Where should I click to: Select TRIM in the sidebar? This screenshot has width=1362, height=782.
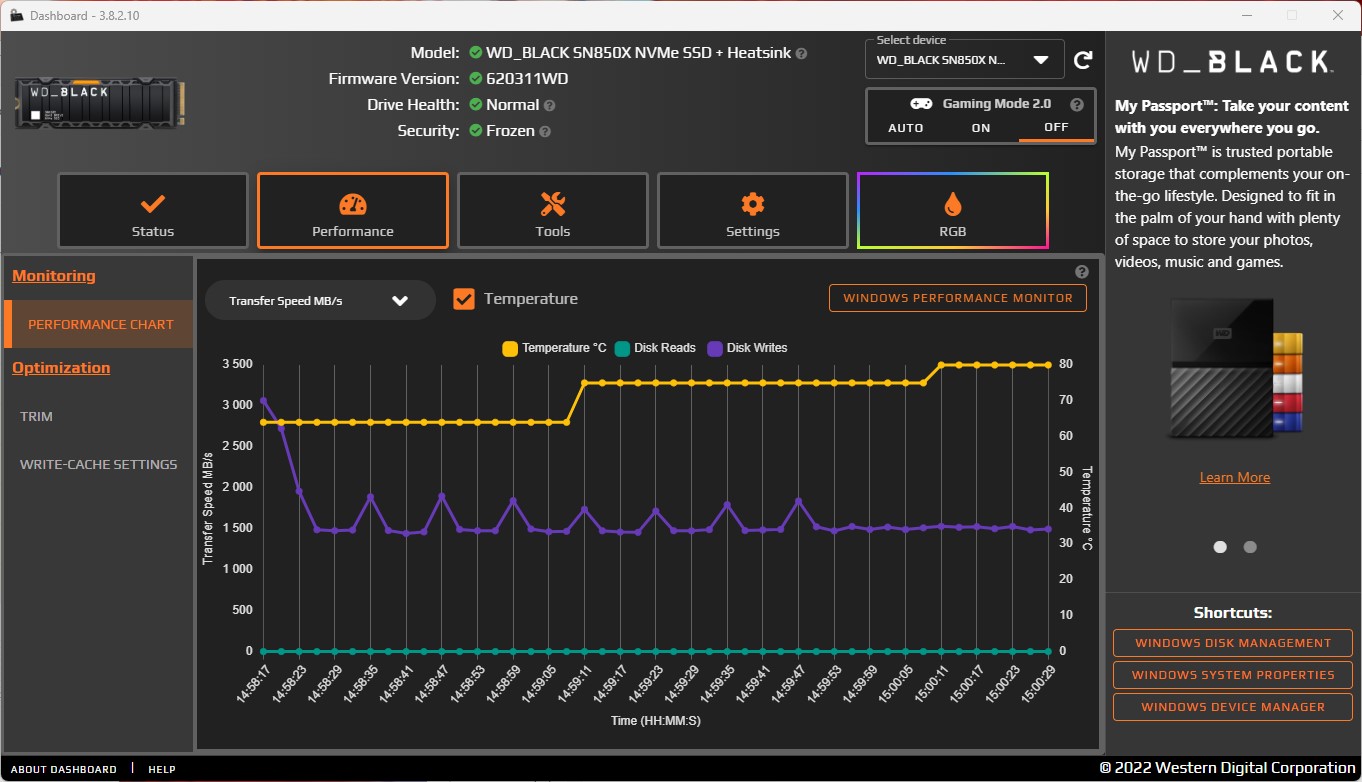[x=37, y=416]
